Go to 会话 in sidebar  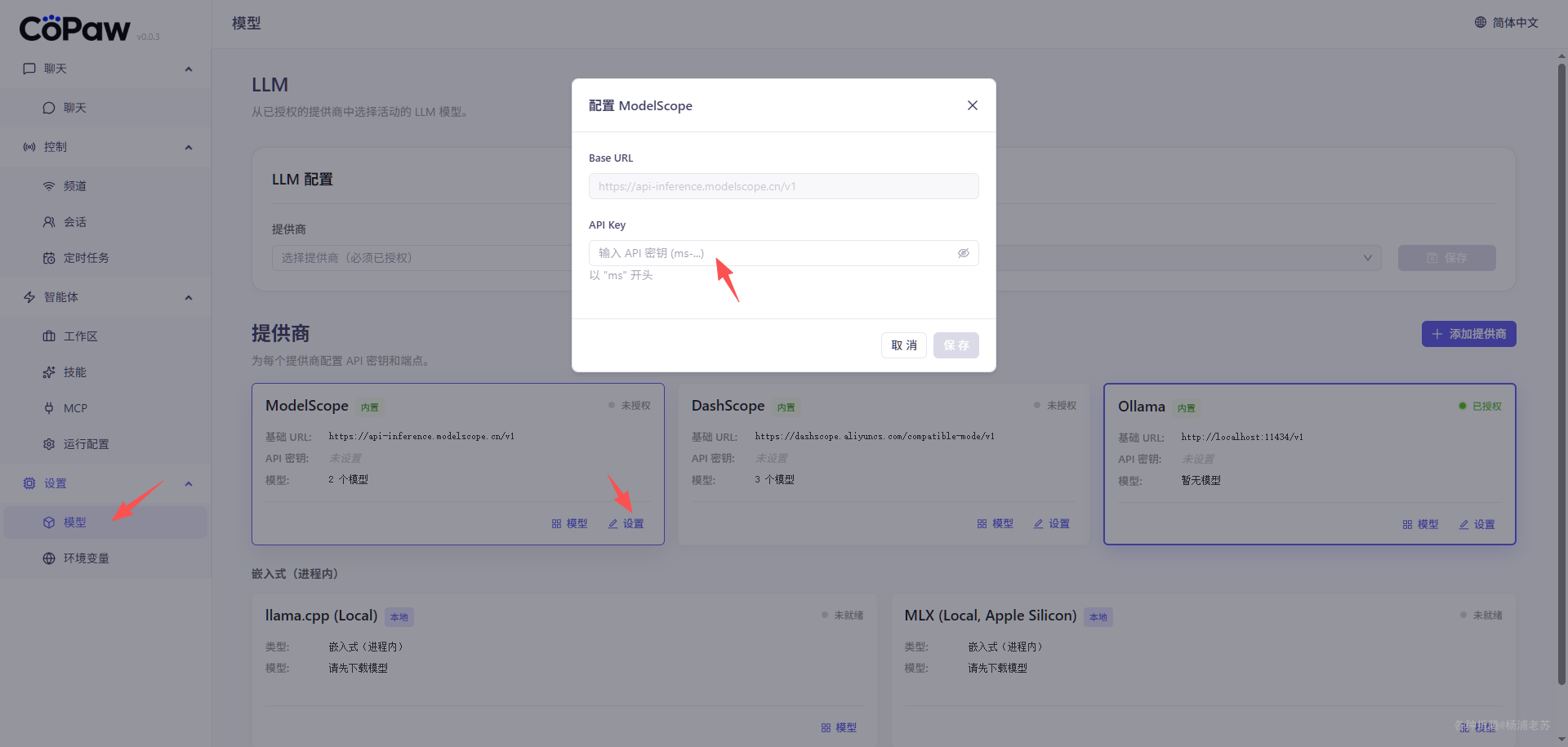[105, 222]
